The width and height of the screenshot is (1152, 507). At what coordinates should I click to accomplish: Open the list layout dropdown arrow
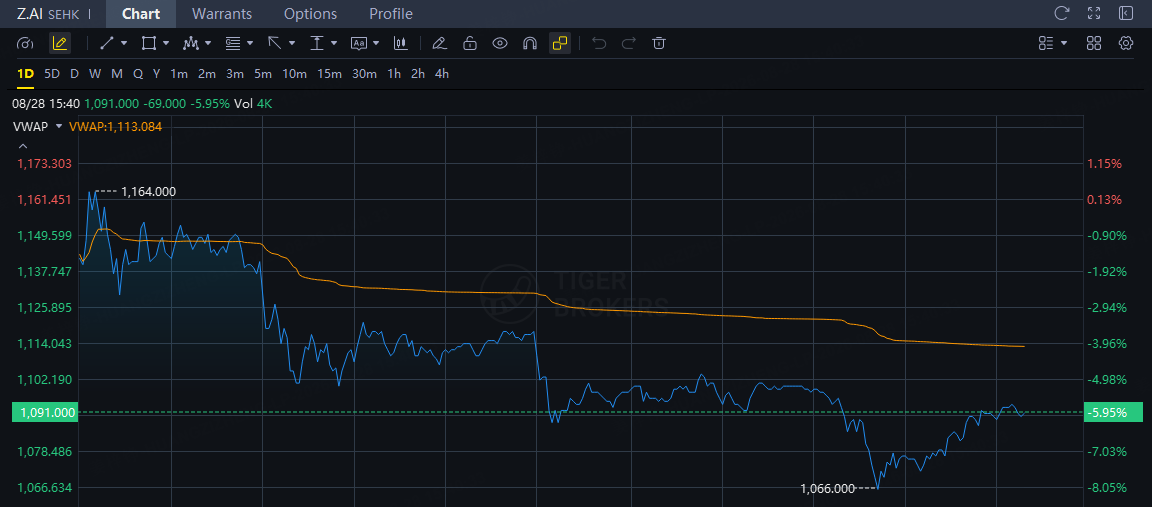coord(1064,43)
